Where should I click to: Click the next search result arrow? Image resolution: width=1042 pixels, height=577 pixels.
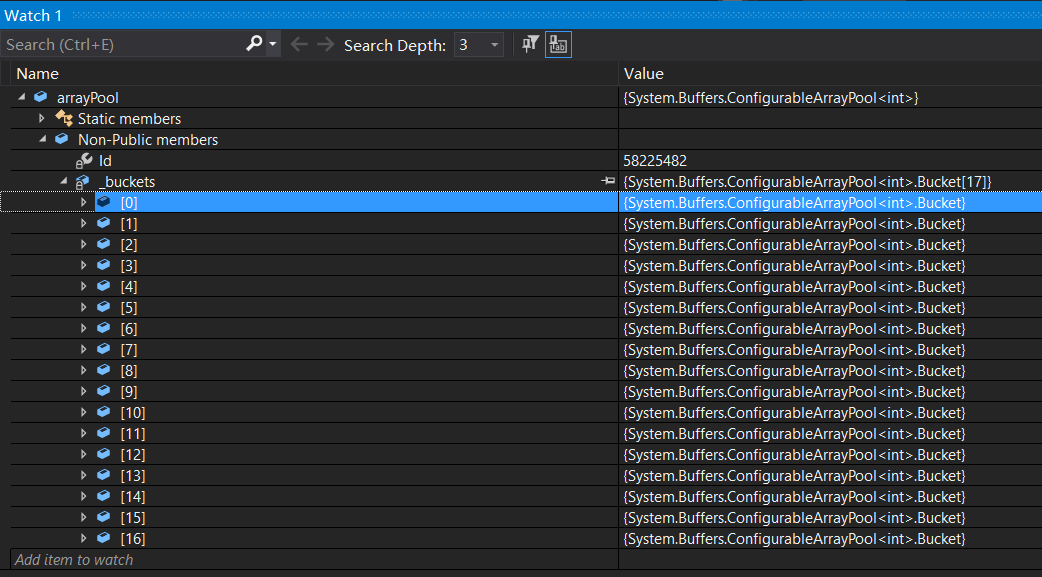325,45
